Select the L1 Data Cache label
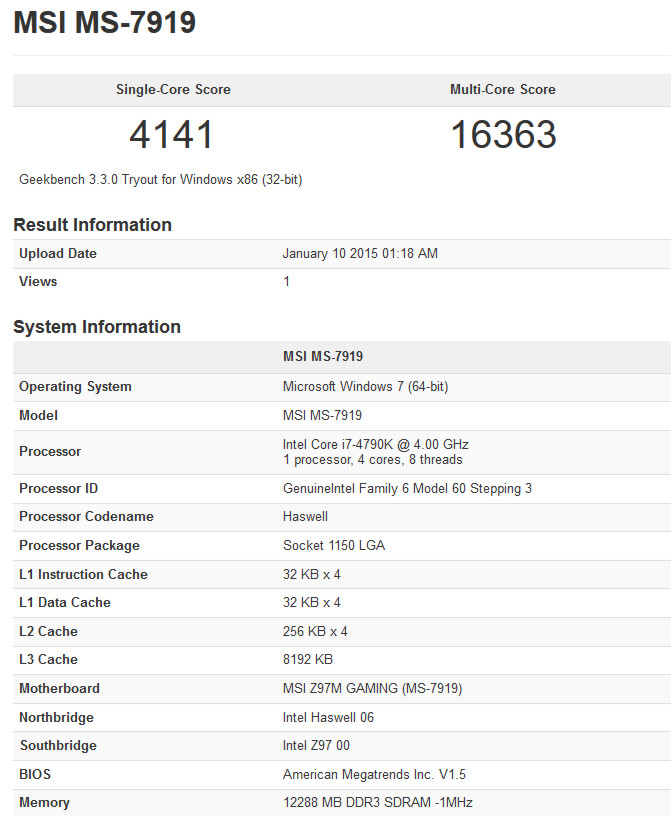671x816 pixels. point(65,602)
